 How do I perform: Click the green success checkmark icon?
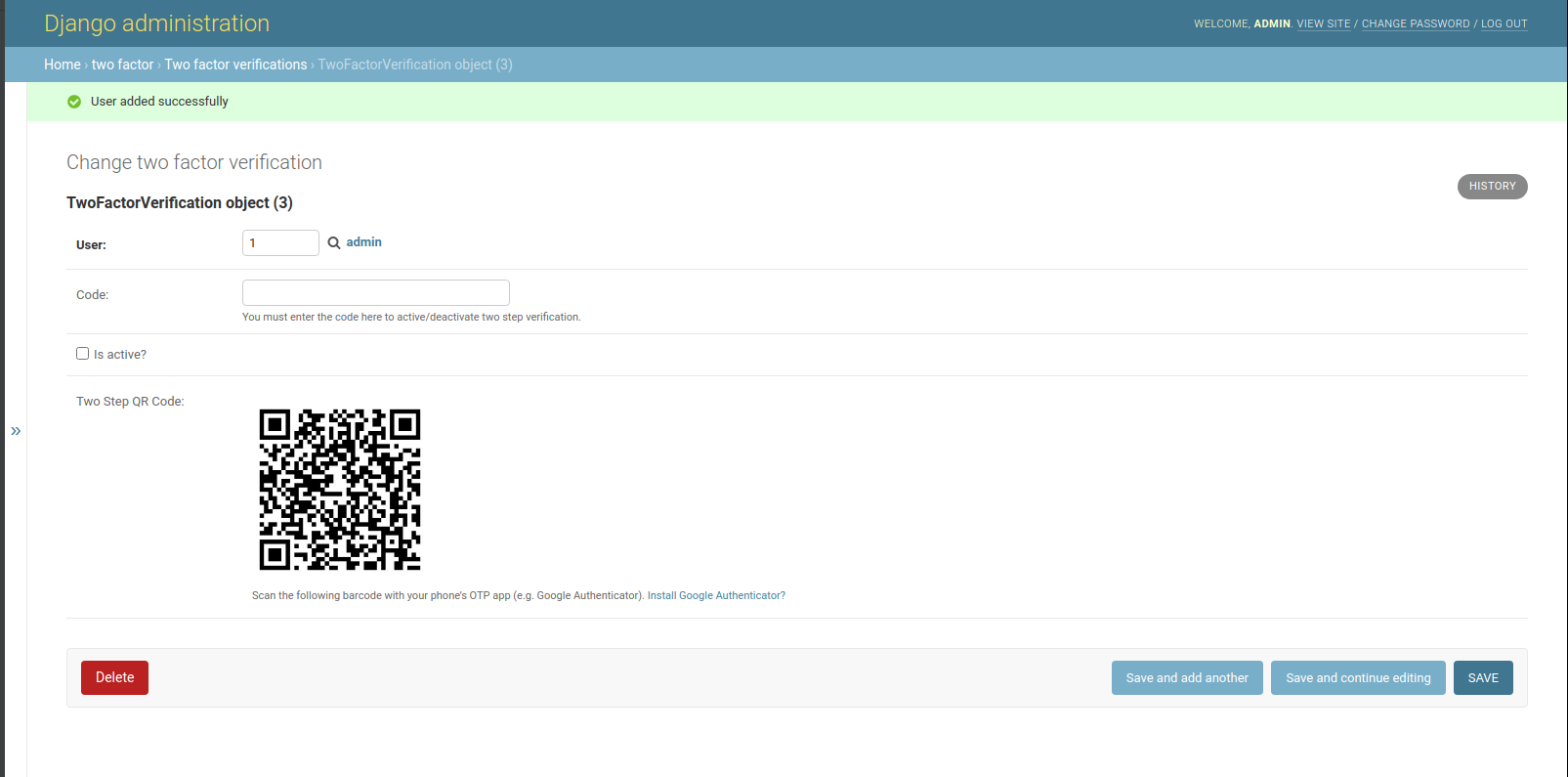coord(74,102)
